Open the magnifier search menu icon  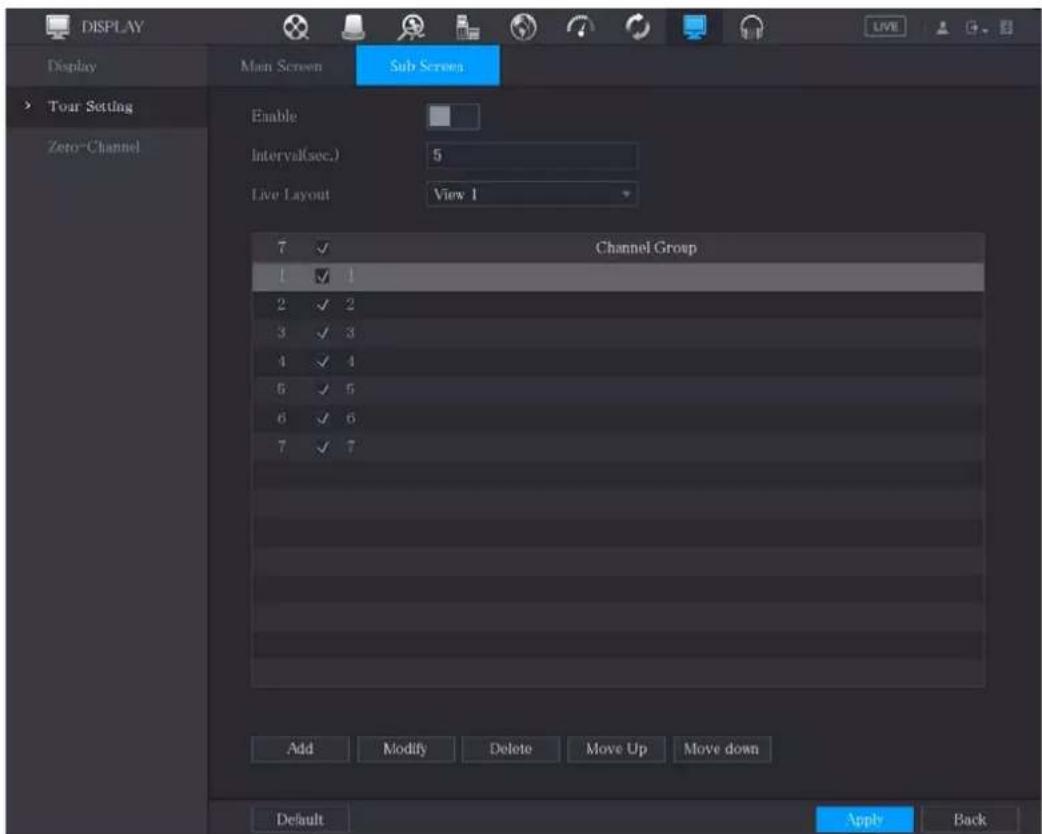coord(411,27)
